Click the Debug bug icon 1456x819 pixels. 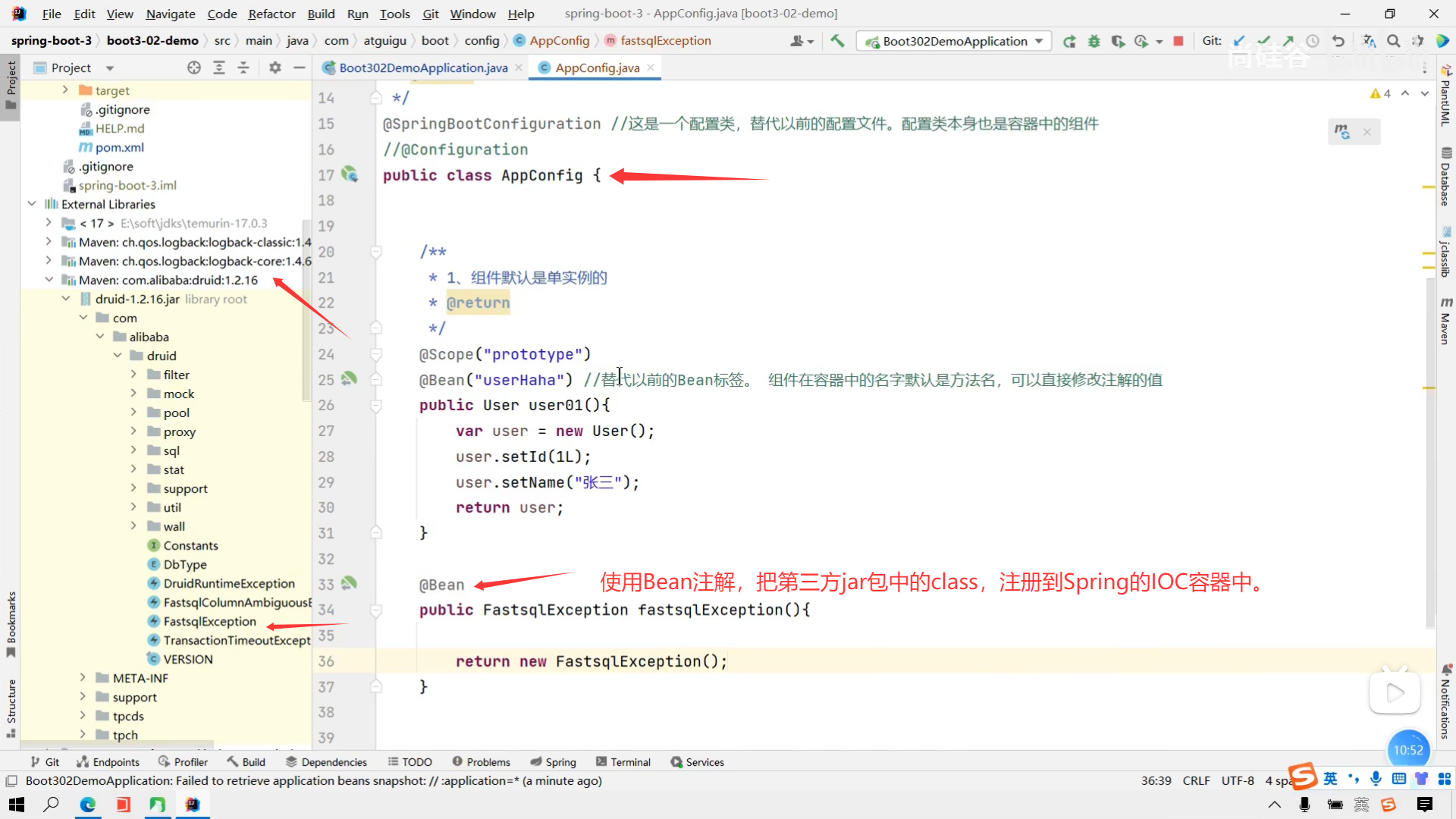tap(1094, 41)
